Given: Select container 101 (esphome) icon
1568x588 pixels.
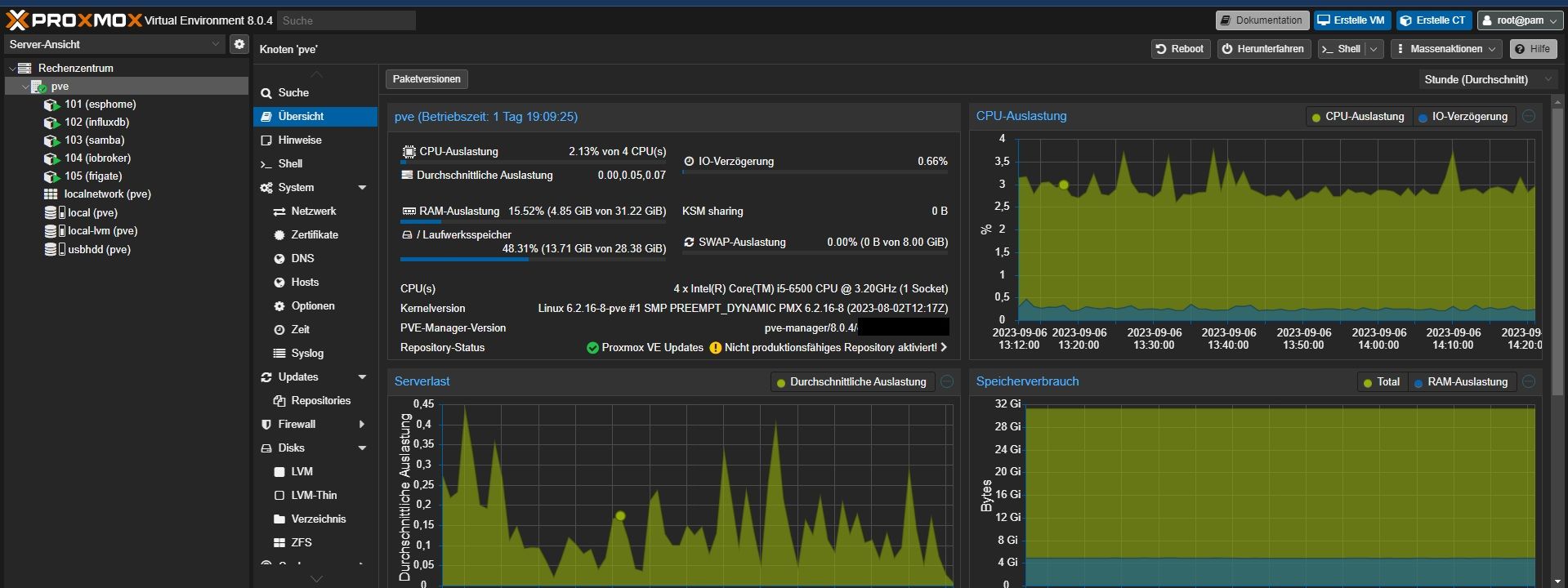Looking at the screenshot, I should click(51, 105).
